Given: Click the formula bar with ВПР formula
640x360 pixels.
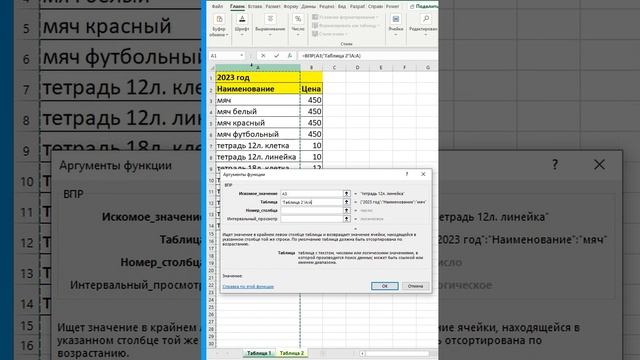Looking at the screenshot, I should (368, 56).
